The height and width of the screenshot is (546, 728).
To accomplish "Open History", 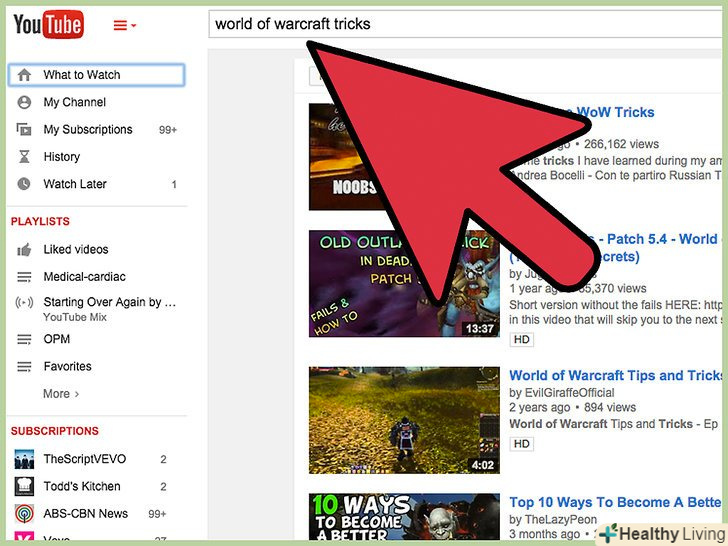I will [62, 156].
